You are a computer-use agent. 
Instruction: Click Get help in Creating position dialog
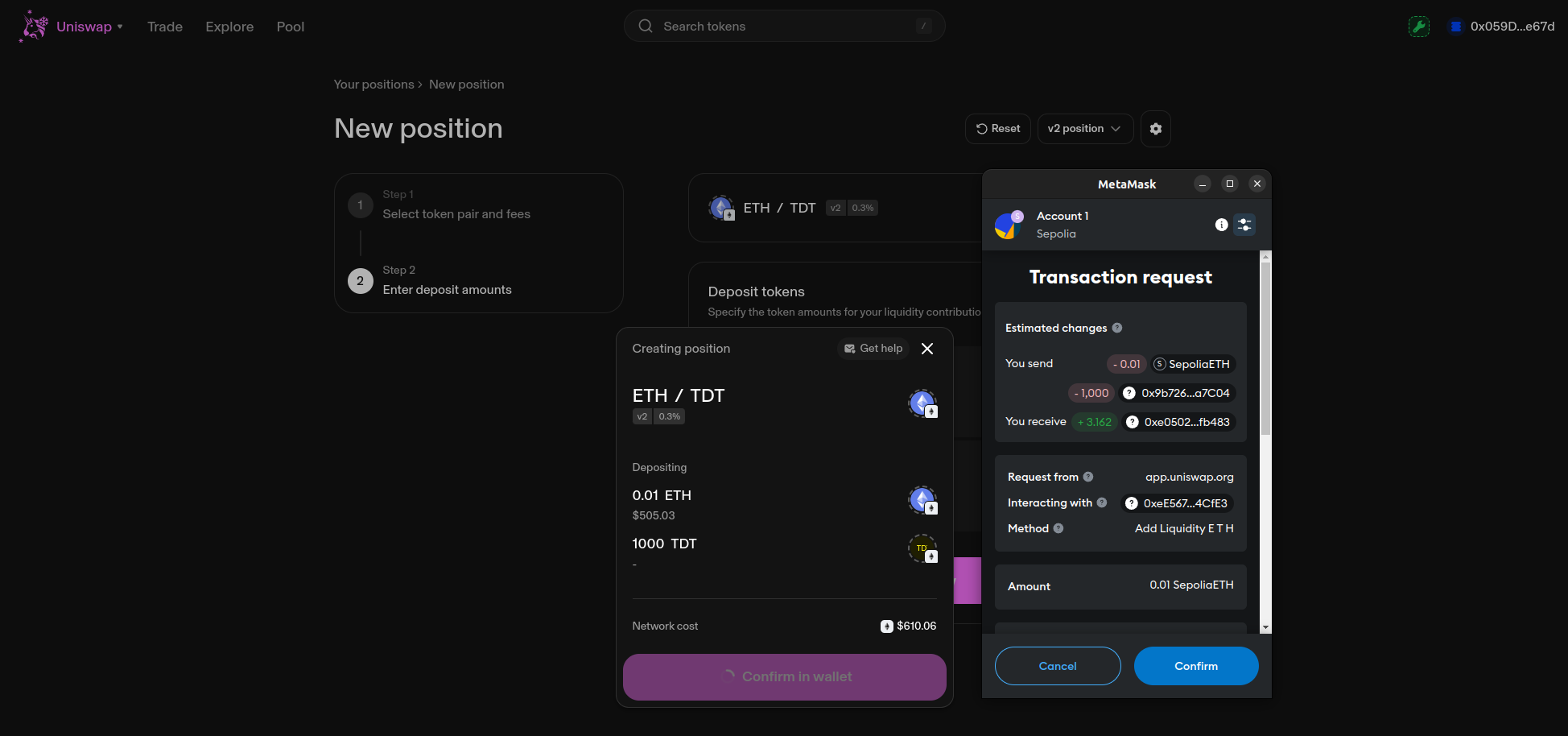coord(873,349)
